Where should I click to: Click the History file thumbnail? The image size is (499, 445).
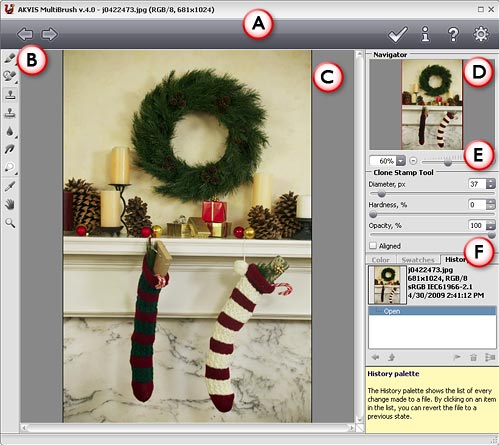tap(387, 285)
